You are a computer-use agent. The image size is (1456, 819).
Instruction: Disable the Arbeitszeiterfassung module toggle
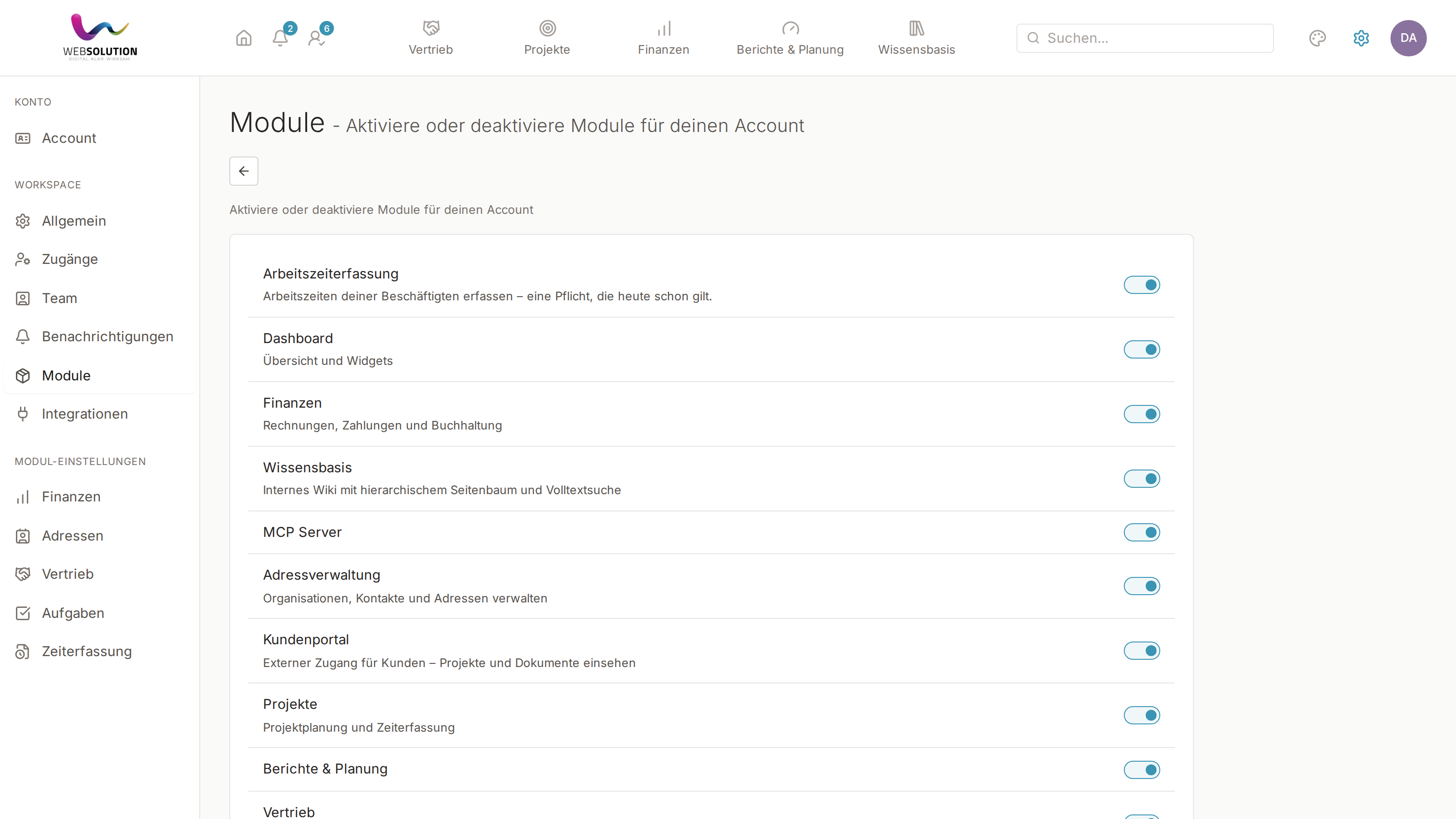point(1142,285)
